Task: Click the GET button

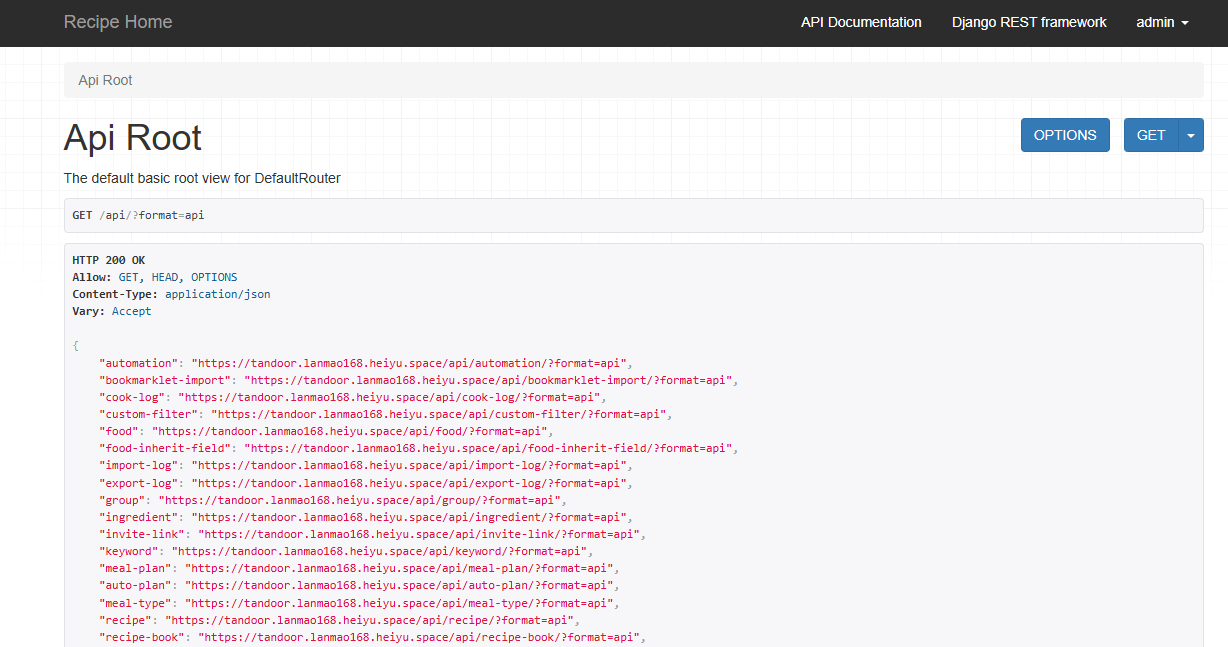Action: [x=1151, y=135]
